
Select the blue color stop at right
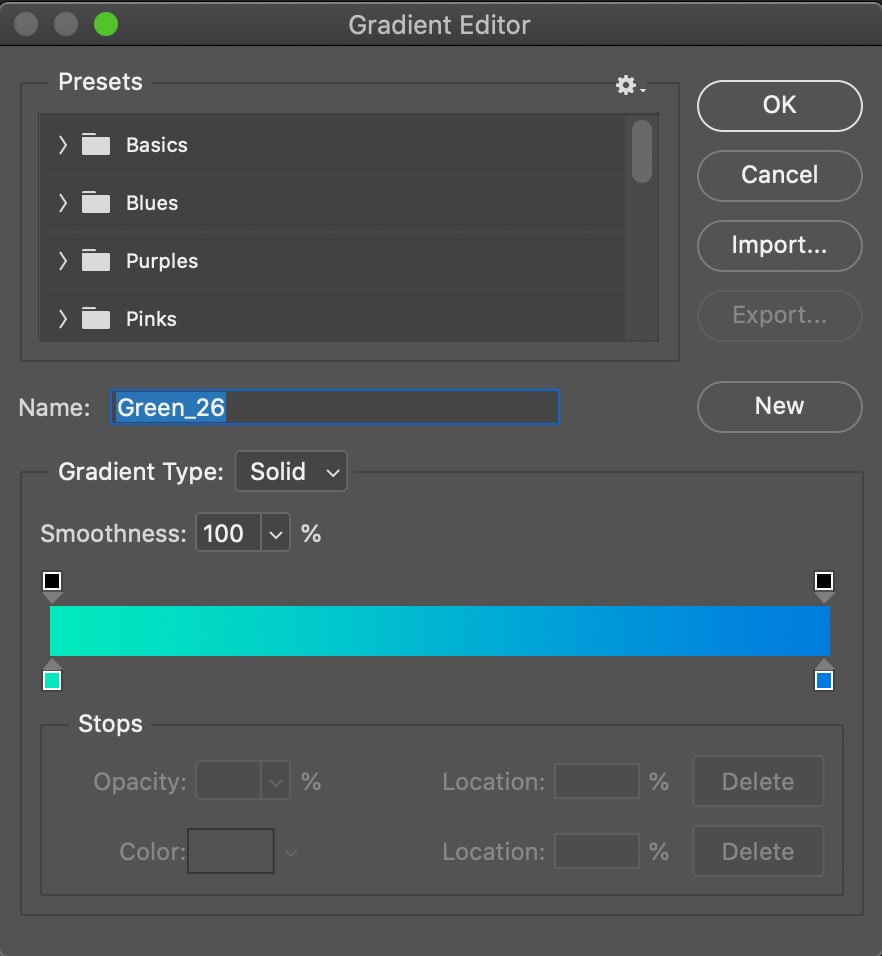pyautogui.click(x=823, y=680)
